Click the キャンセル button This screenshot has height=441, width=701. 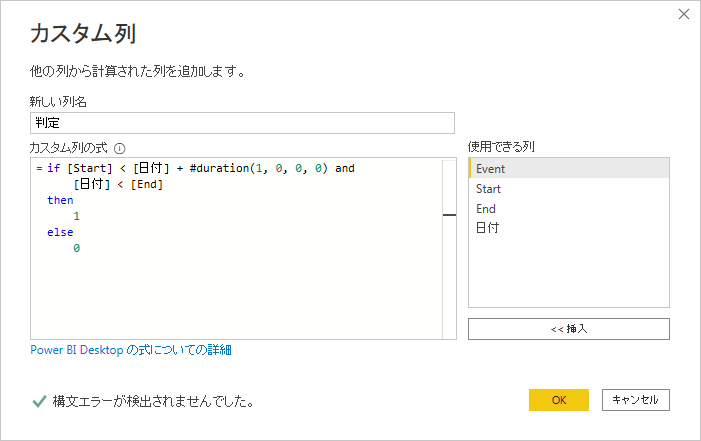pos(635,400)
